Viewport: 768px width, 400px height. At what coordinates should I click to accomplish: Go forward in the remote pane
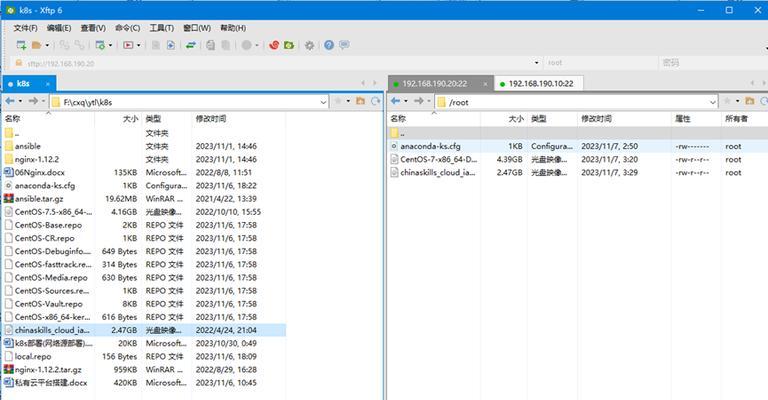point(418,101)
